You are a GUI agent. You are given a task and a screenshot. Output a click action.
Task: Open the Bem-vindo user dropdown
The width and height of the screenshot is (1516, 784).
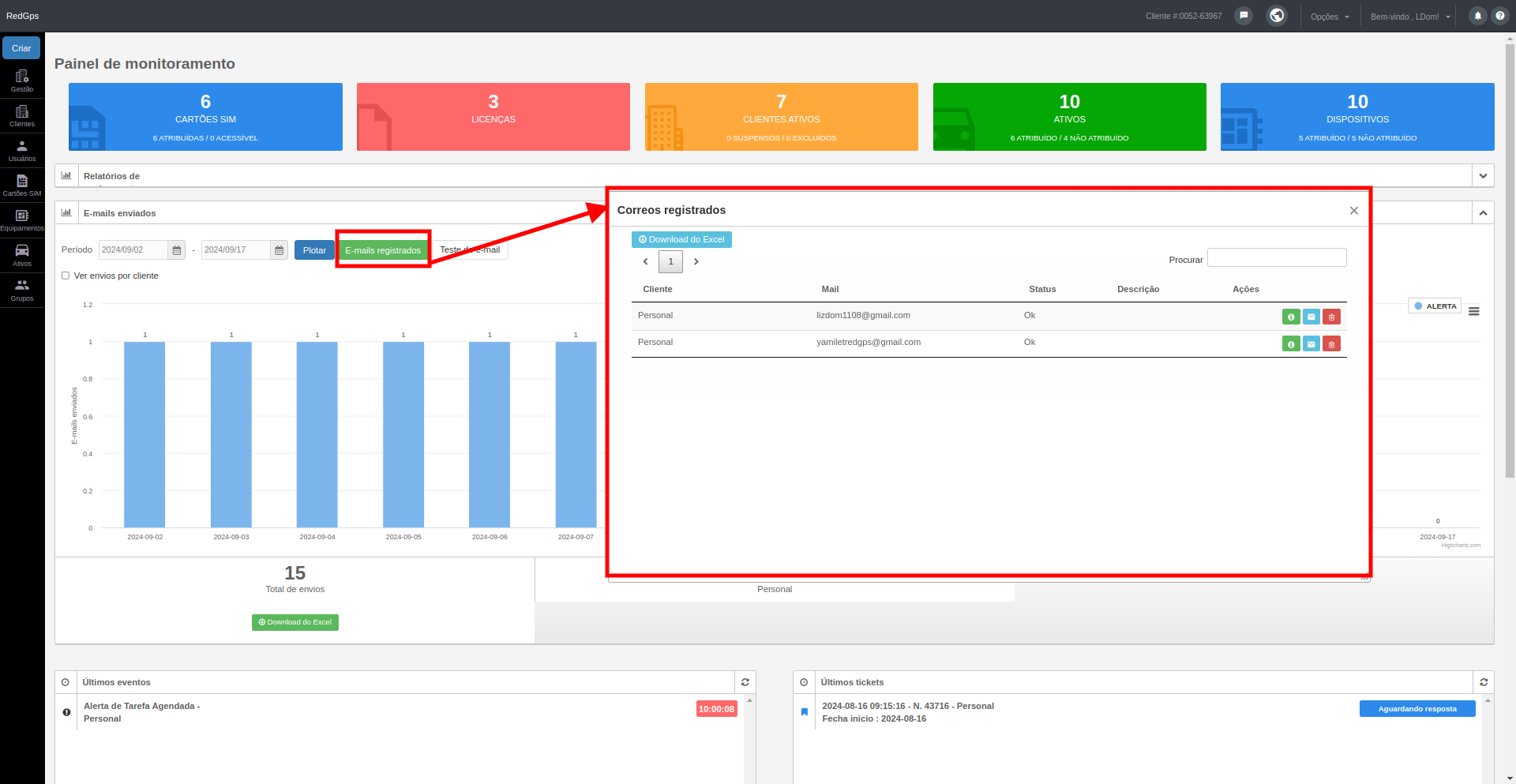pyautogui.click(x=1410, y=17)
